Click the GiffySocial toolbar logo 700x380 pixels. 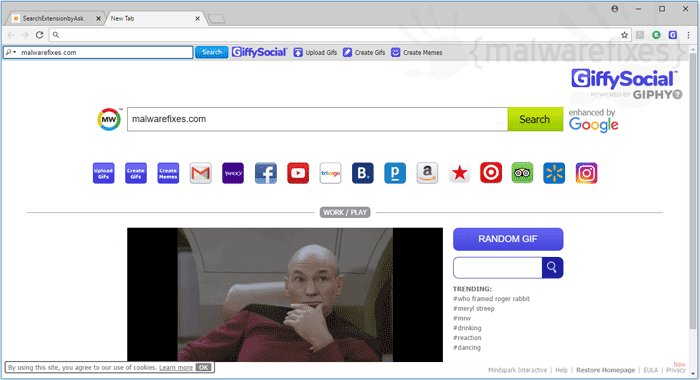tap(259, 52)
